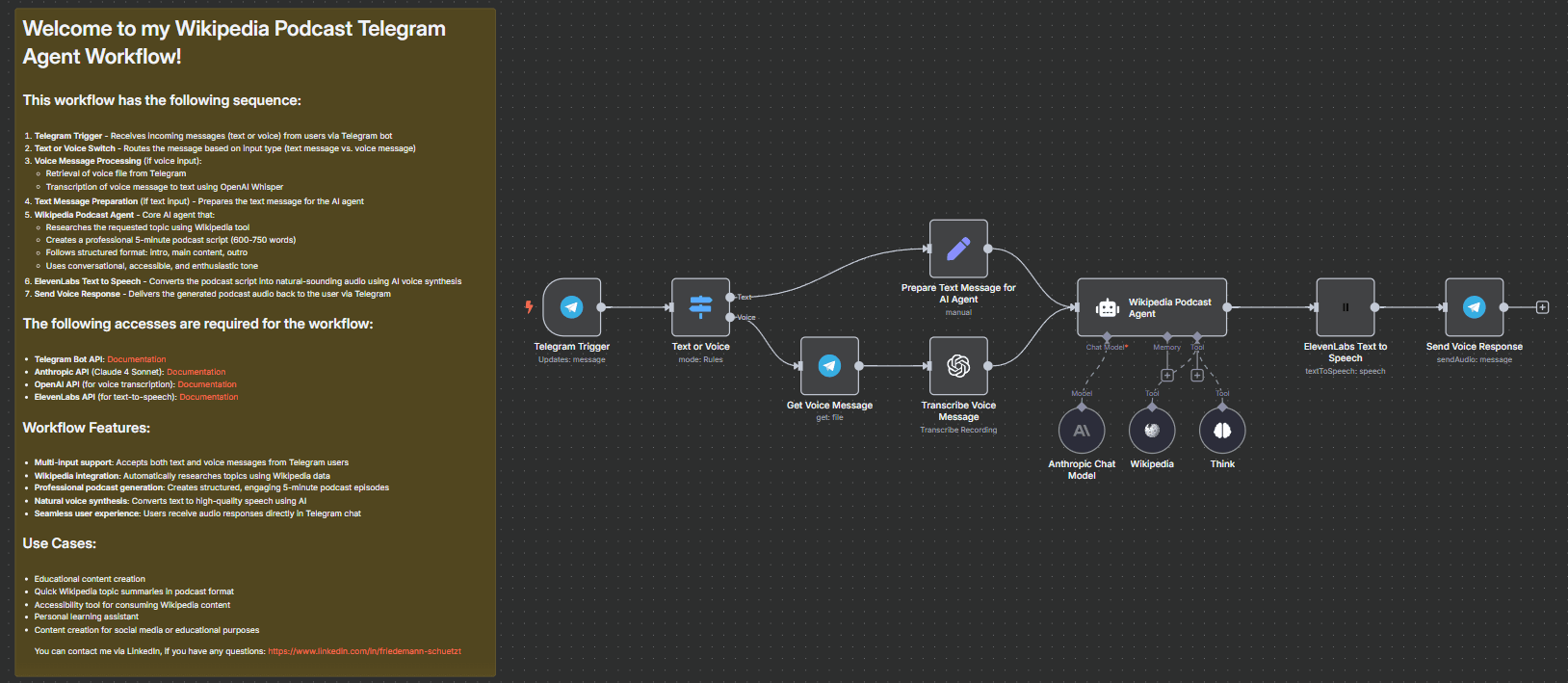Click the Chat Model connector on the agent
The width and height of the screenshot is (1568, 683).
point(1107,336)
